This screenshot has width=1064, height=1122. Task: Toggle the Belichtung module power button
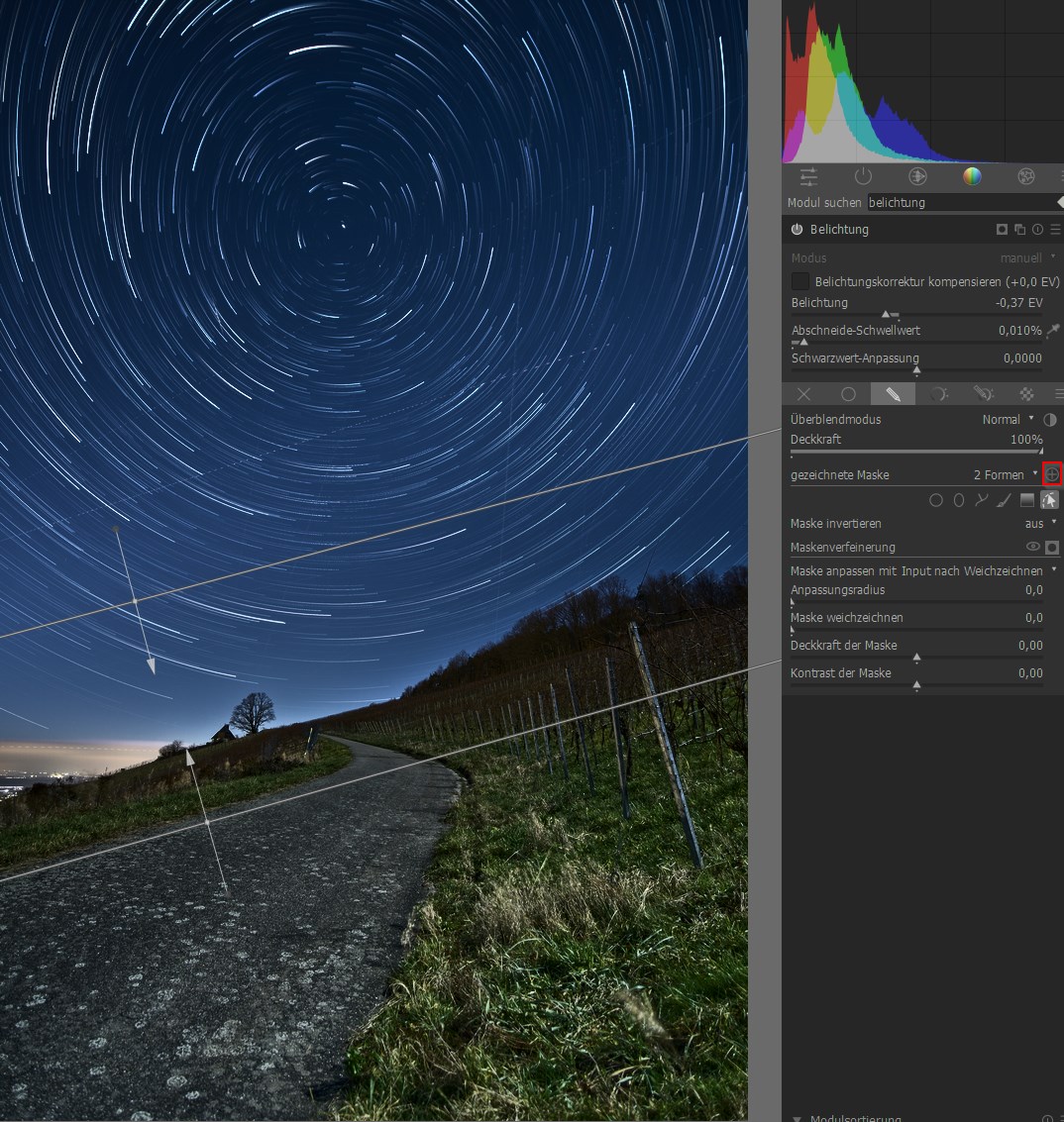tap(797, 230)
